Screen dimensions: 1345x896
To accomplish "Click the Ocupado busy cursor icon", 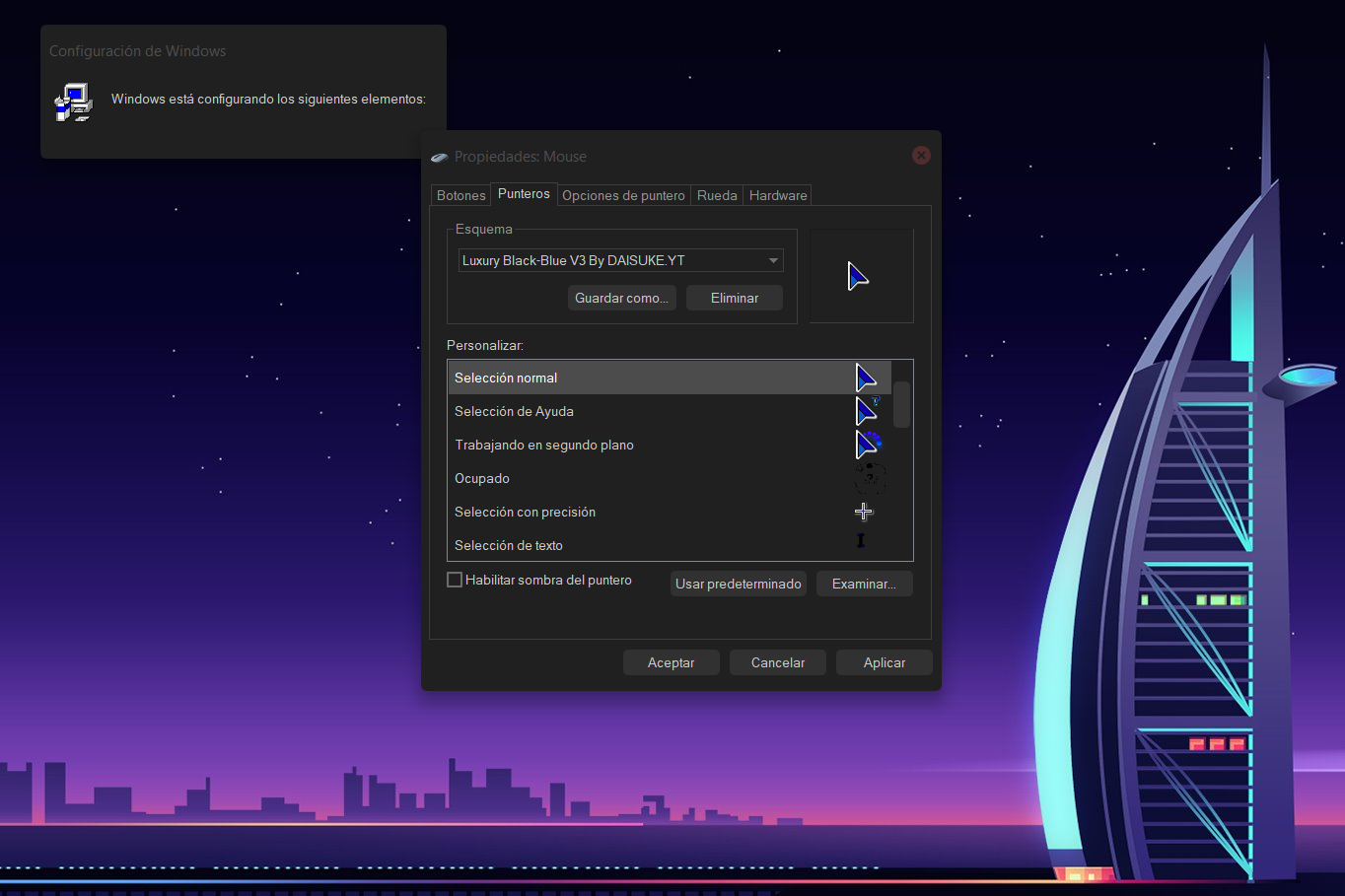I will [869, 478].
